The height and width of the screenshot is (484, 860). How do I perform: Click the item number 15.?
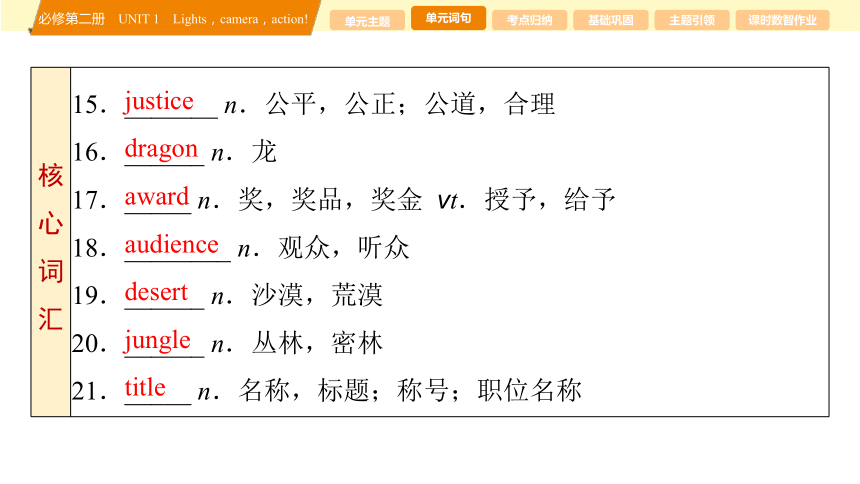coord(89,104)
